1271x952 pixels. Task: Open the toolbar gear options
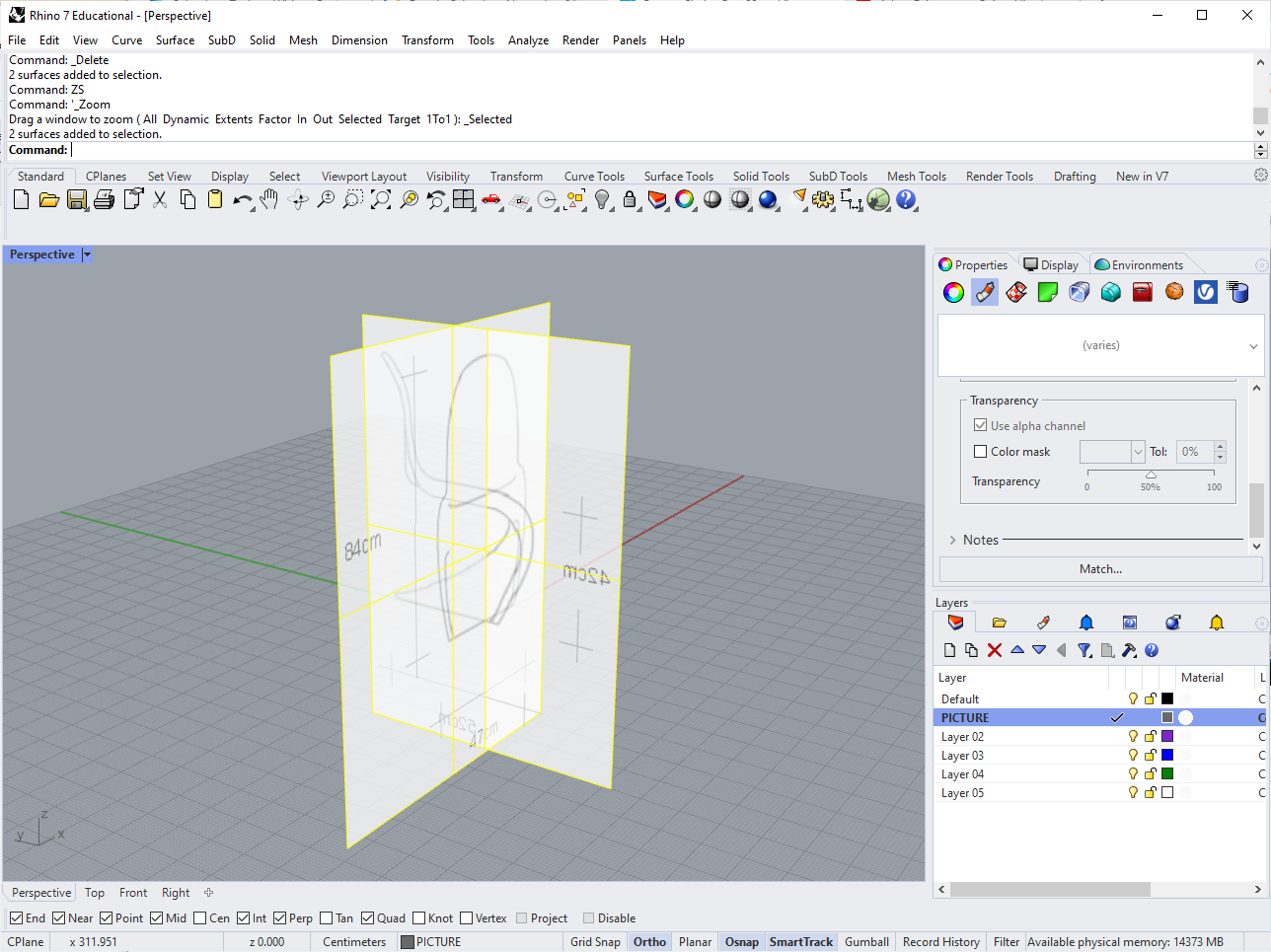click(1261, 176)
